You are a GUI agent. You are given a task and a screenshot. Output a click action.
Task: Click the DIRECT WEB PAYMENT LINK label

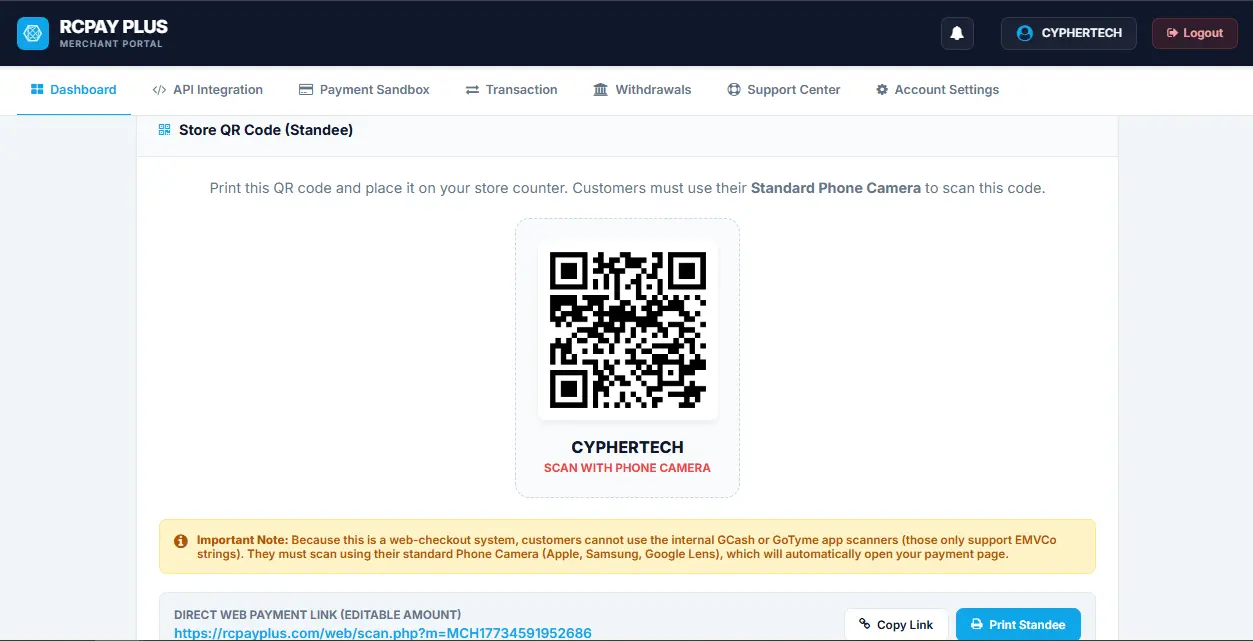click(318, 615)
